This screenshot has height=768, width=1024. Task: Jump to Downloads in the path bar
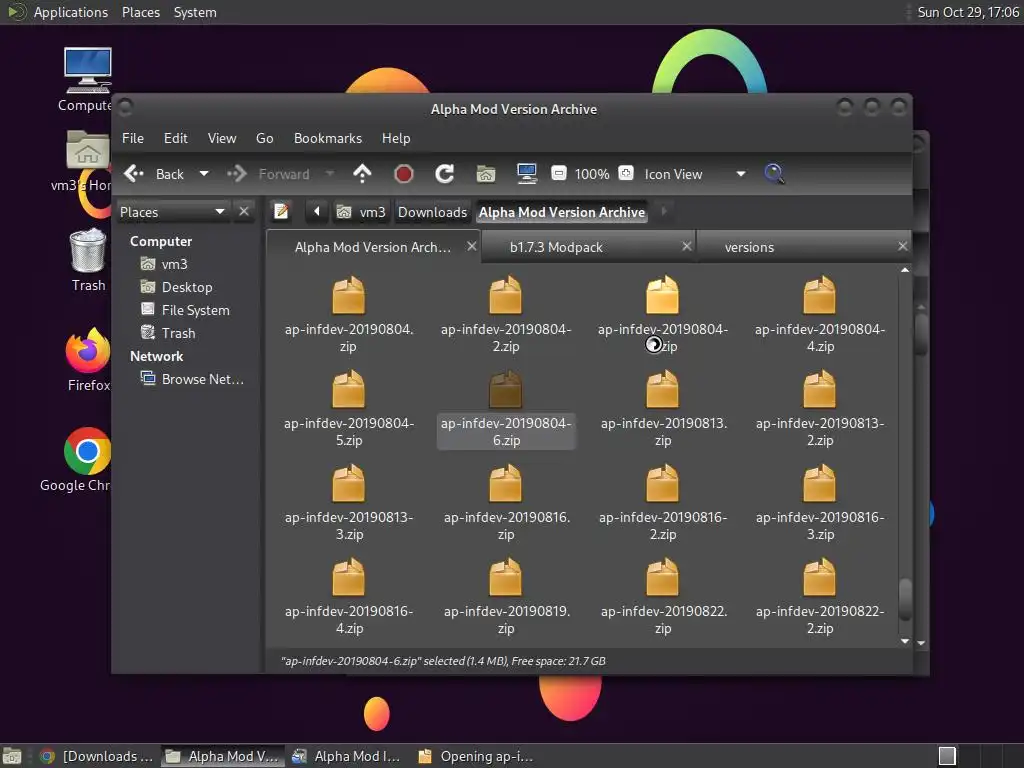coord(432,212)
